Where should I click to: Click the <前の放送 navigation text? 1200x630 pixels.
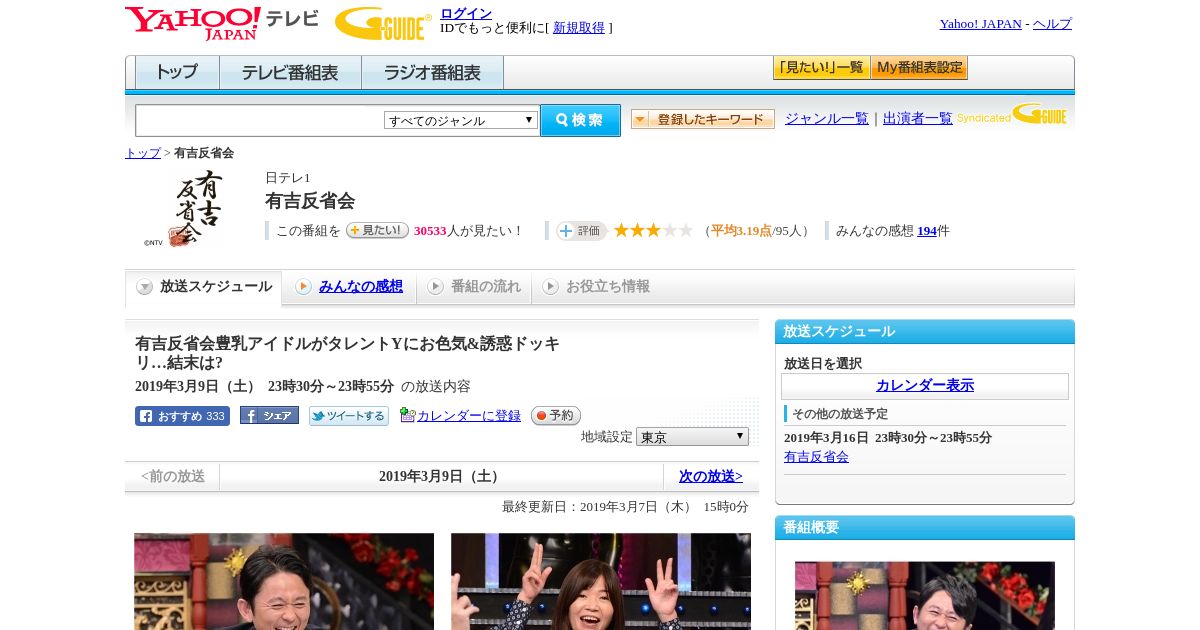click(173, 476)
